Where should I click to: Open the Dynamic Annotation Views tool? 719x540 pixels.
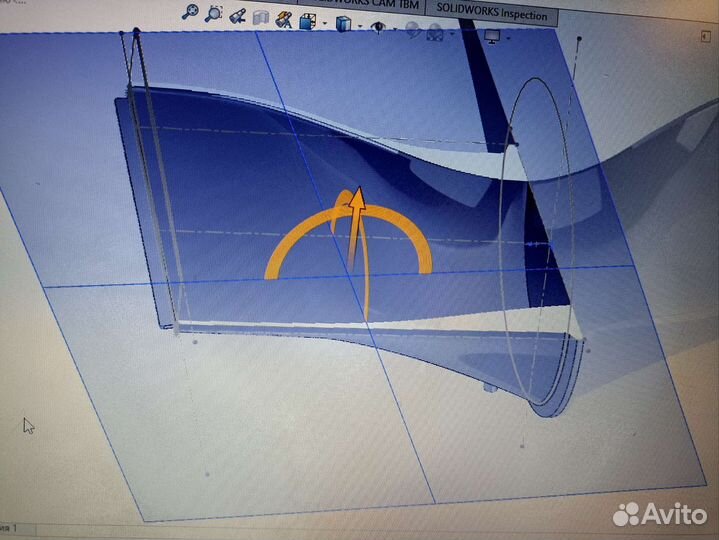click(284, 19)
